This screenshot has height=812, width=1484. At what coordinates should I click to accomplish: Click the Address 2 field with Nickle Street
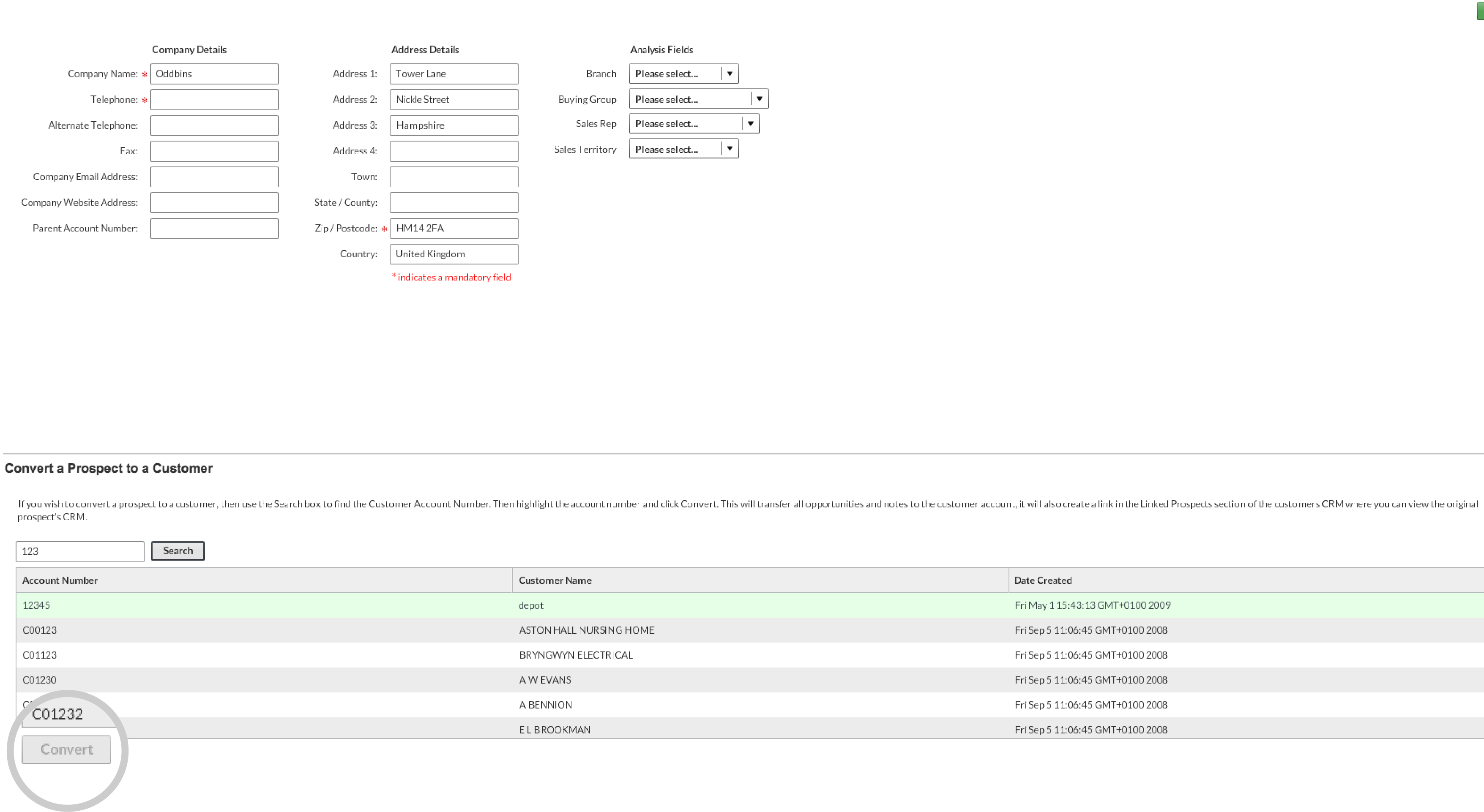pos(454,100)
